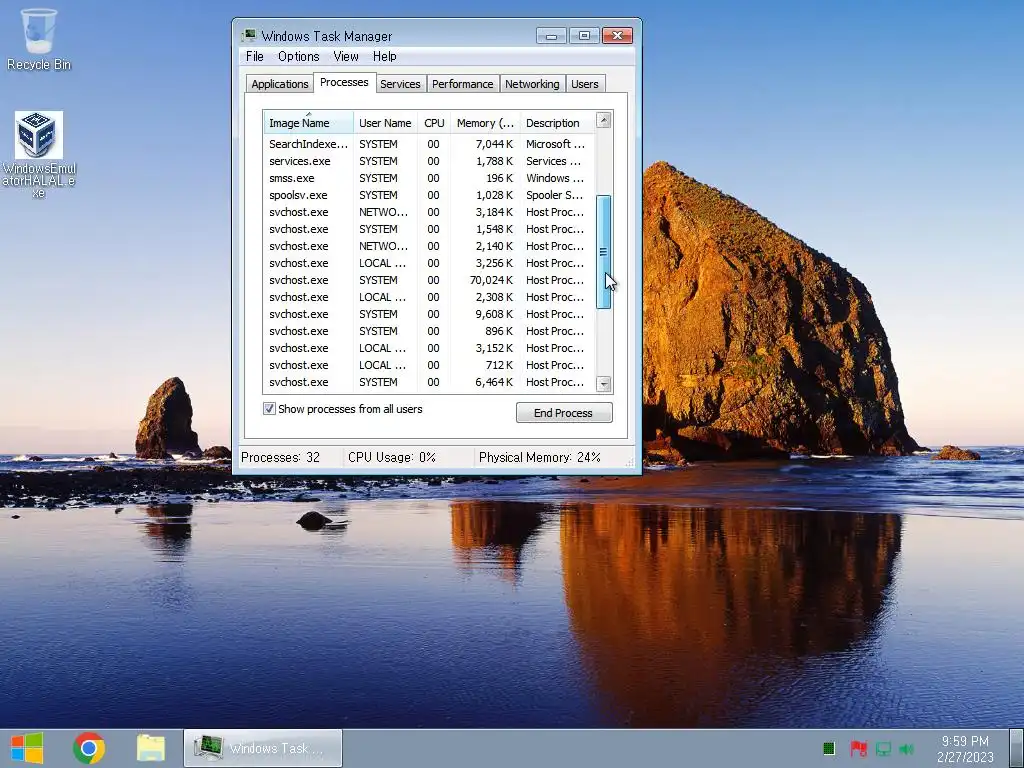Screen dimensions: 1024x768
Task: Open the Options menu
Action: (x=298, y=56)
